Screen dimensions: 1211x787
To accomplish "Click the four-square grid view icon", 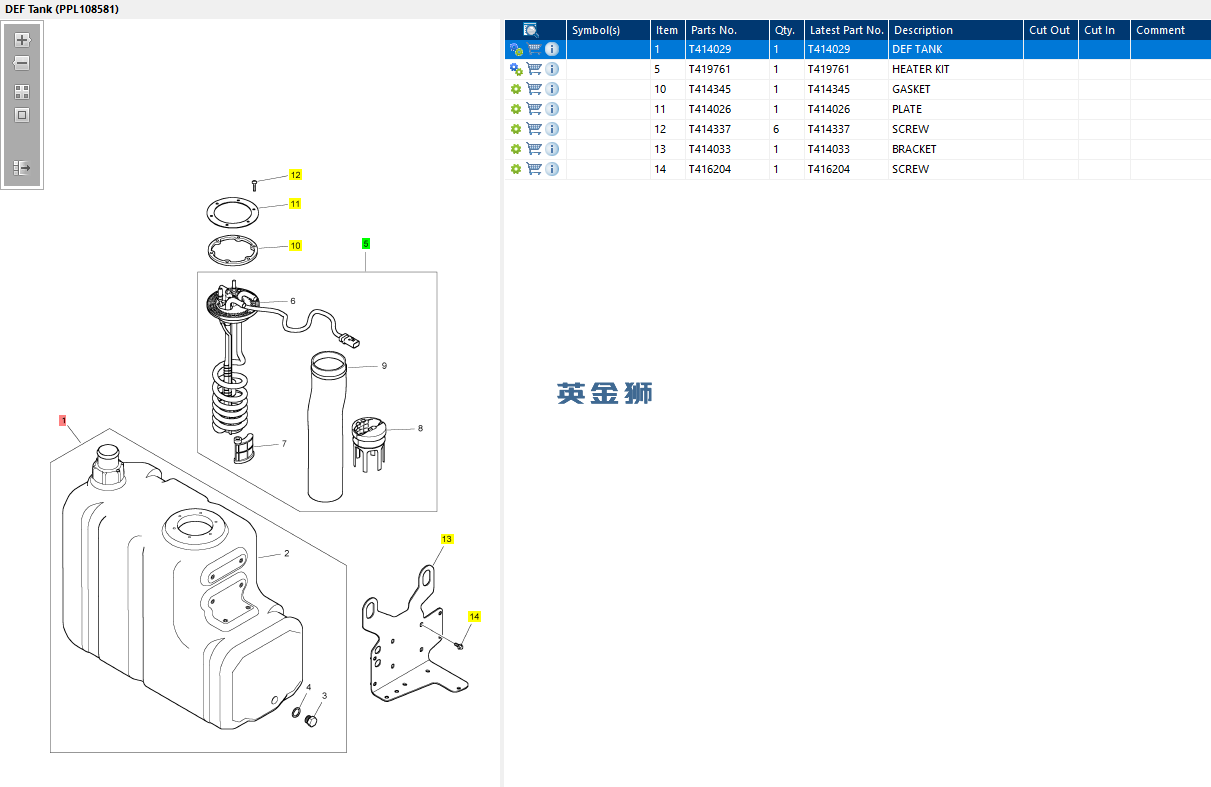I will pos(22,91).
